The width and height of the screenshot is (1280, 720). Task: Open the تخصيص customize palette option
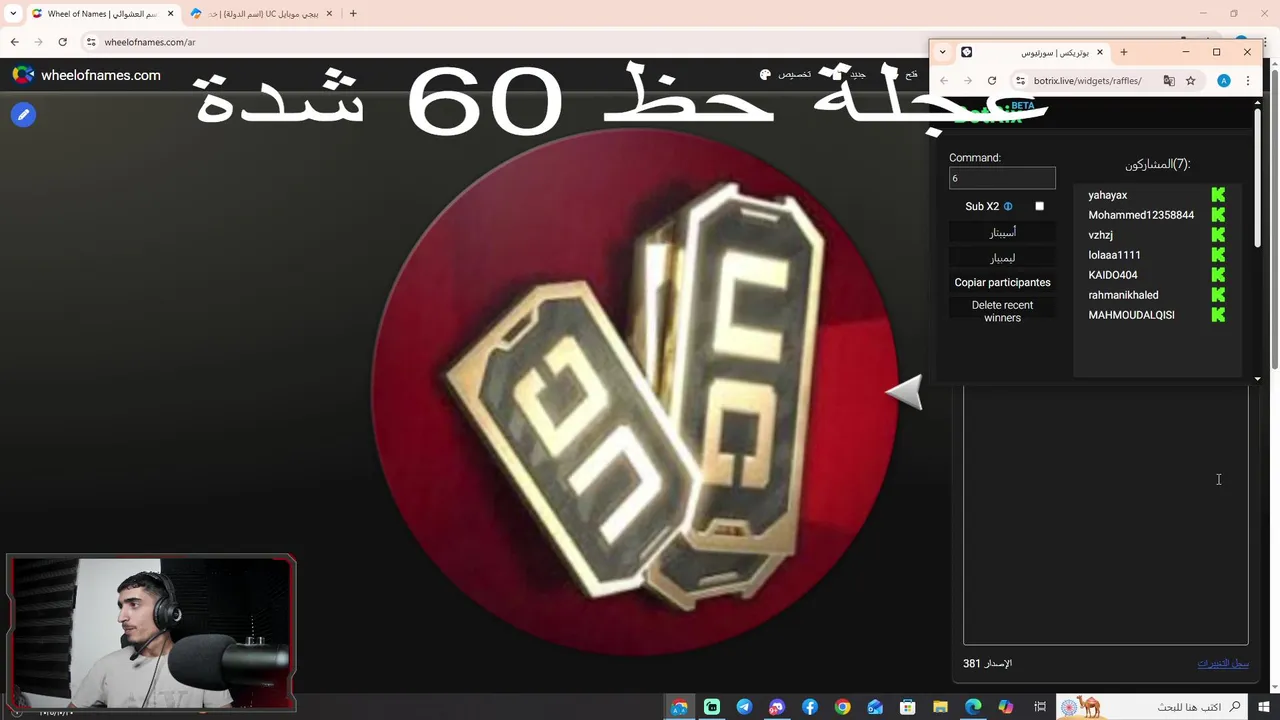pyautogui.click(x=786, y=75)
